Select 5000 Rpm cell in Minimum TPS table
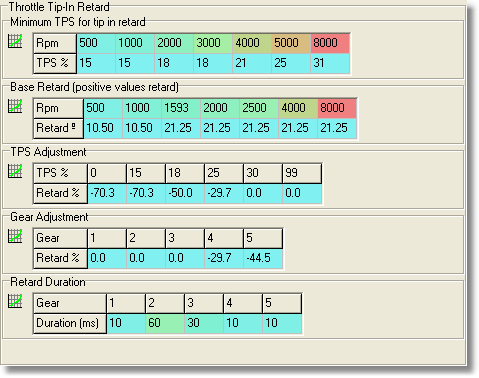The image size is (479, 378). (291, 43)
